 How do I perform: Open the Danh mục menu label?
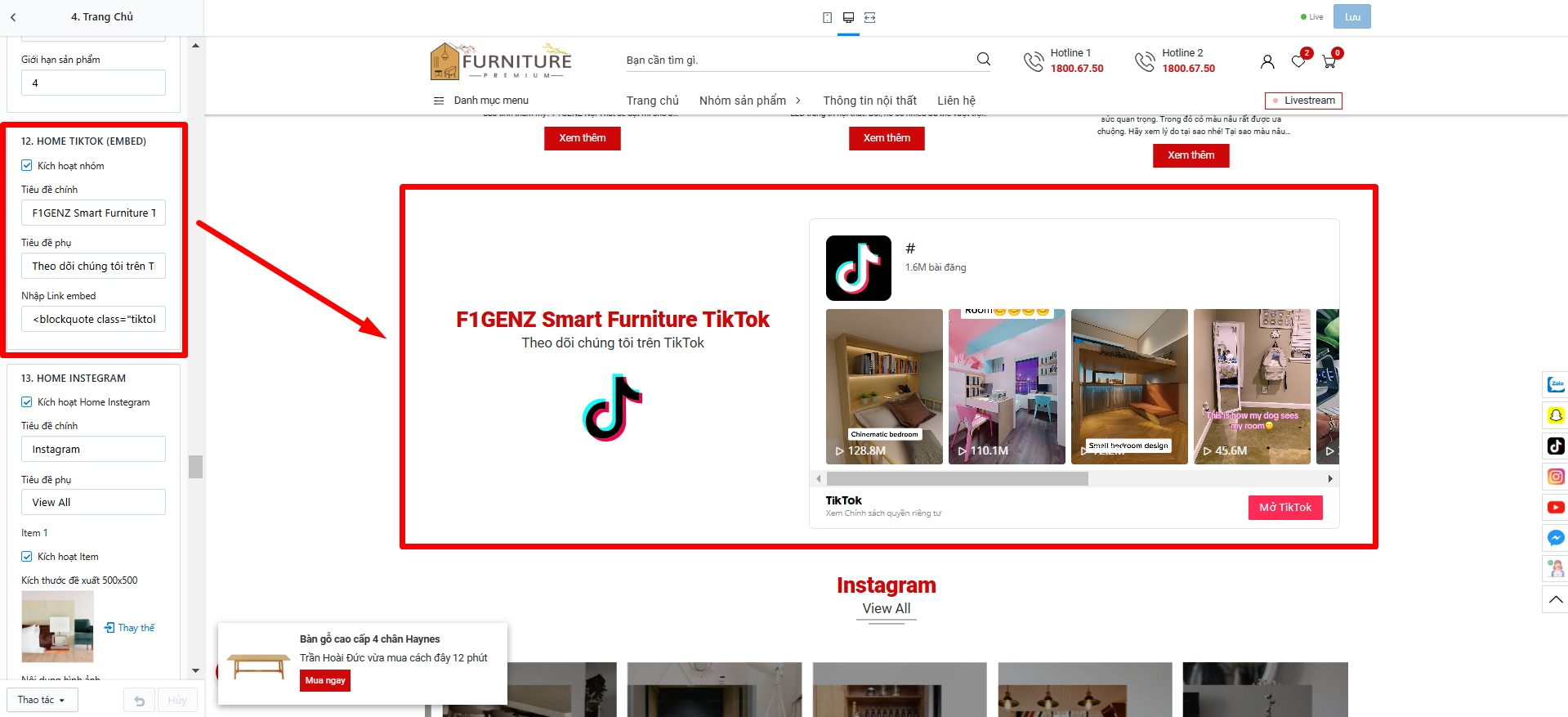pos(491,101)
